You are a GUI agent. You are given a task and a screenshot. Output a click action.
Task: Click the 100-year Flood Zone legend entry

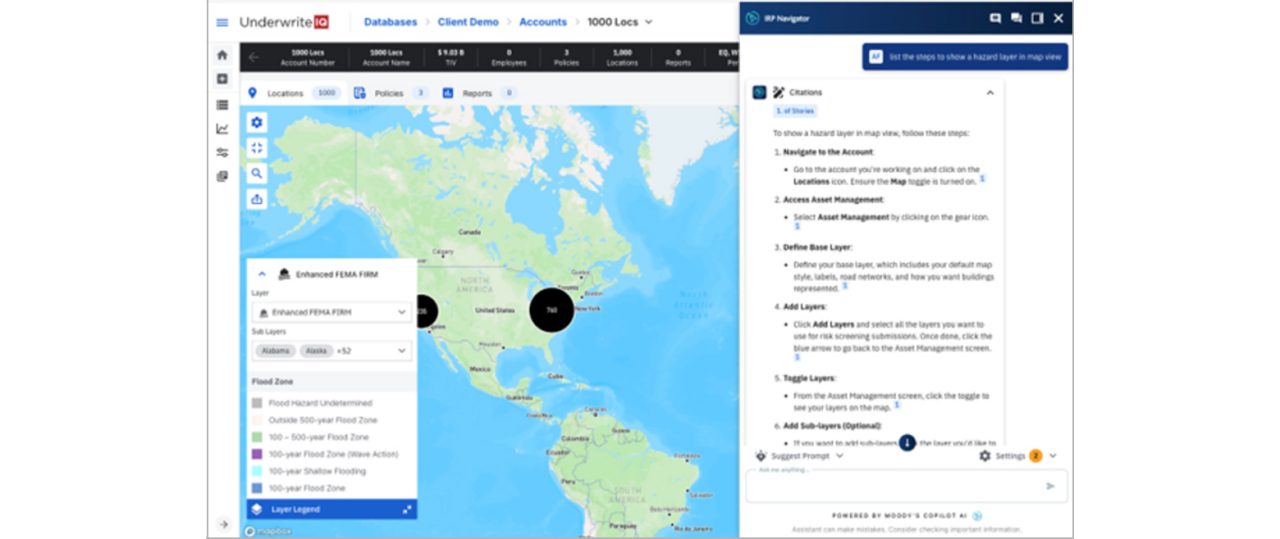coord(307,488)
